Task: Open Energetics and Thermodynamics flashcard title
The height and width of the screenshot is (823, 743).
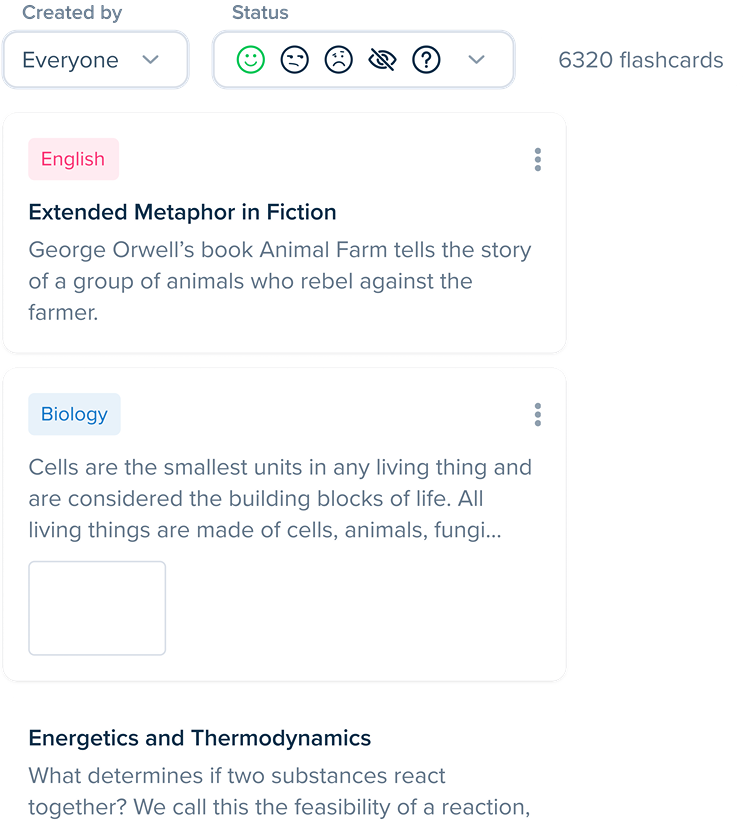Action: [200, 739]
